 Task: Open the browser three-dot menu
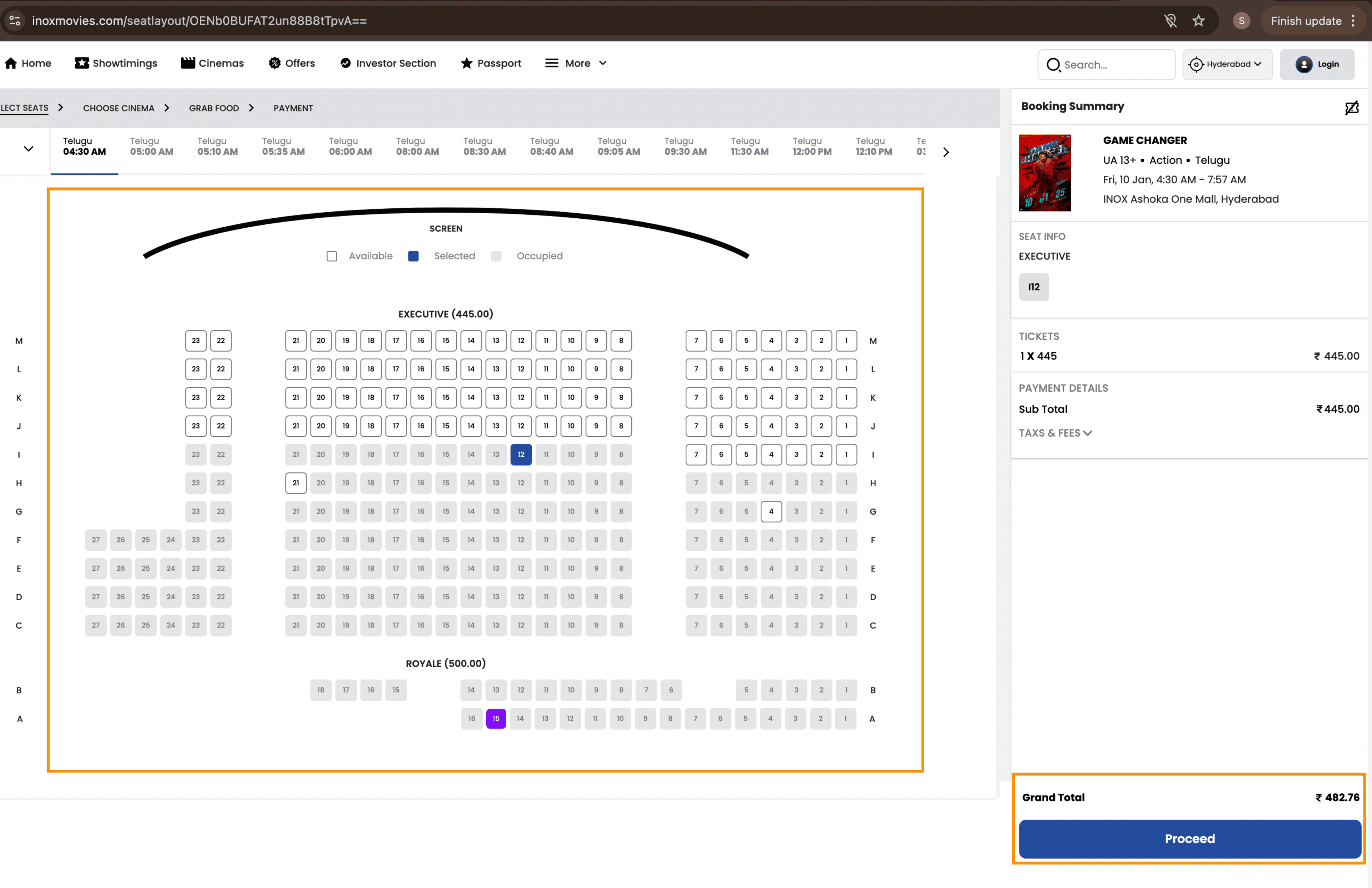tap(1353, 21)
